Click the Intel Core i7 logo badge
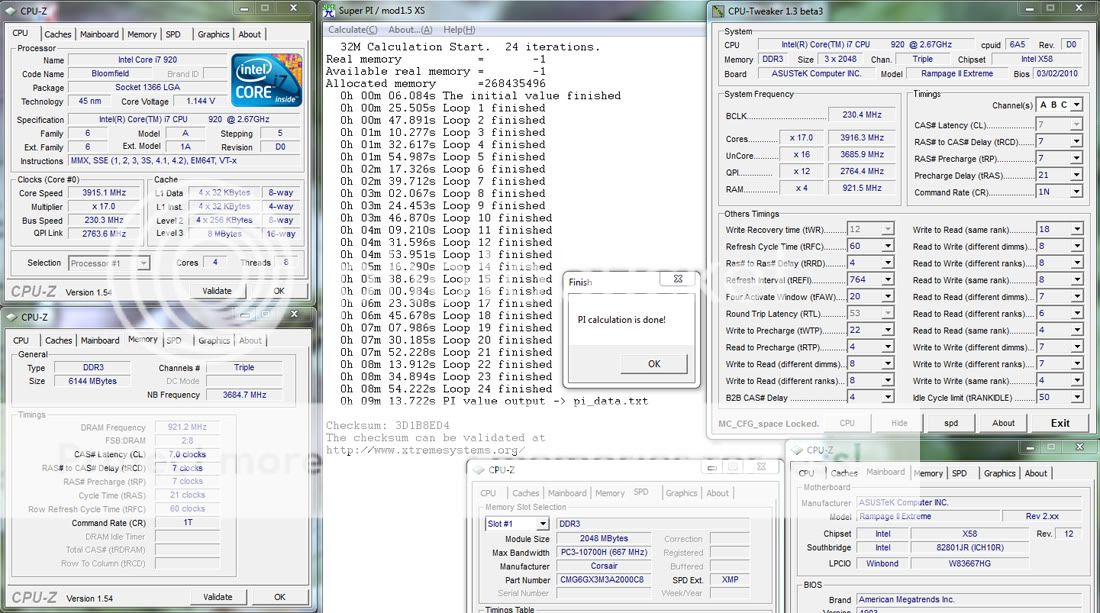 (267, 80)
